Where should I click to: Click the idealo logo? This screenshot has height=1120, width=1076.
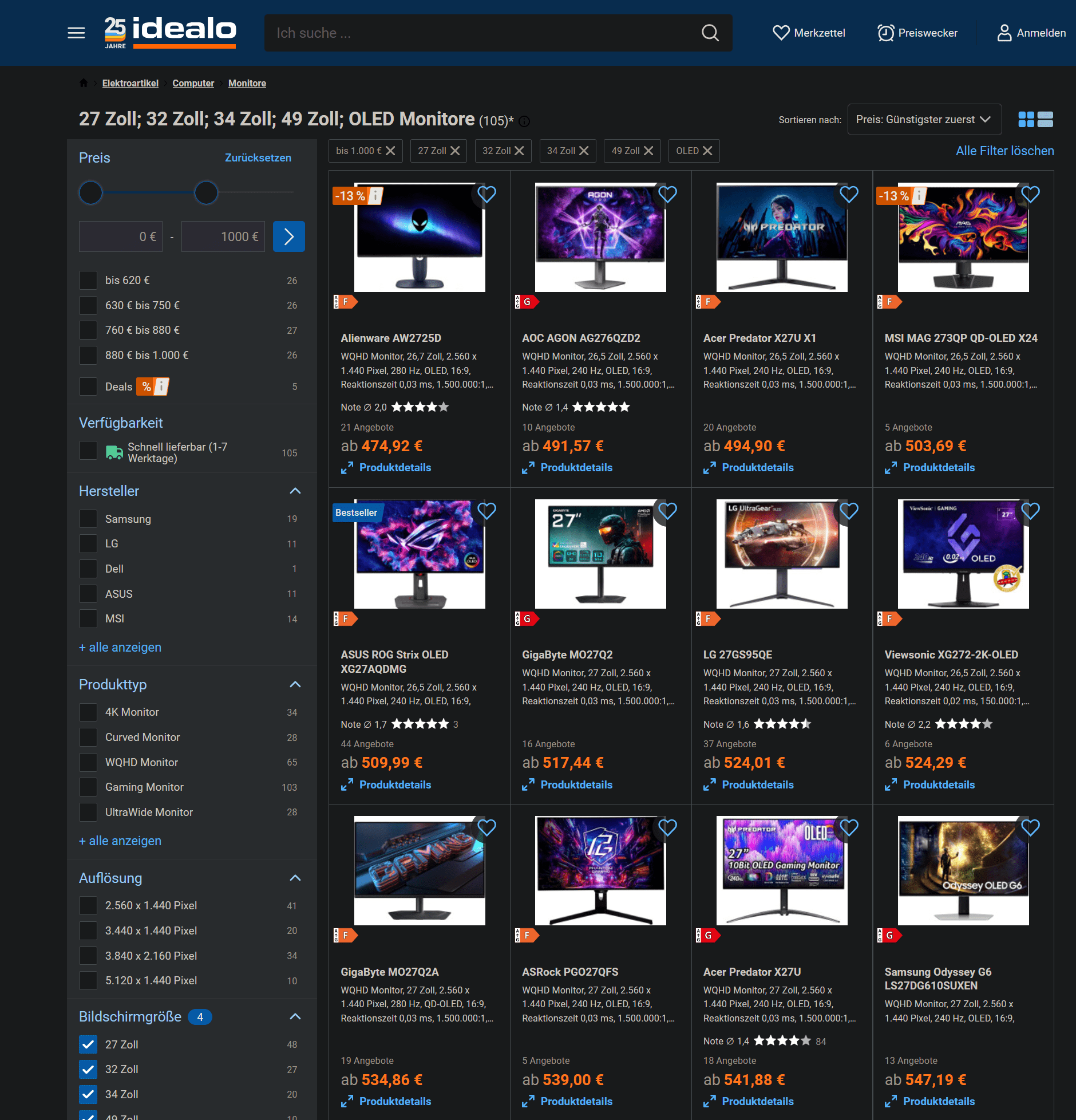[170, 33]
